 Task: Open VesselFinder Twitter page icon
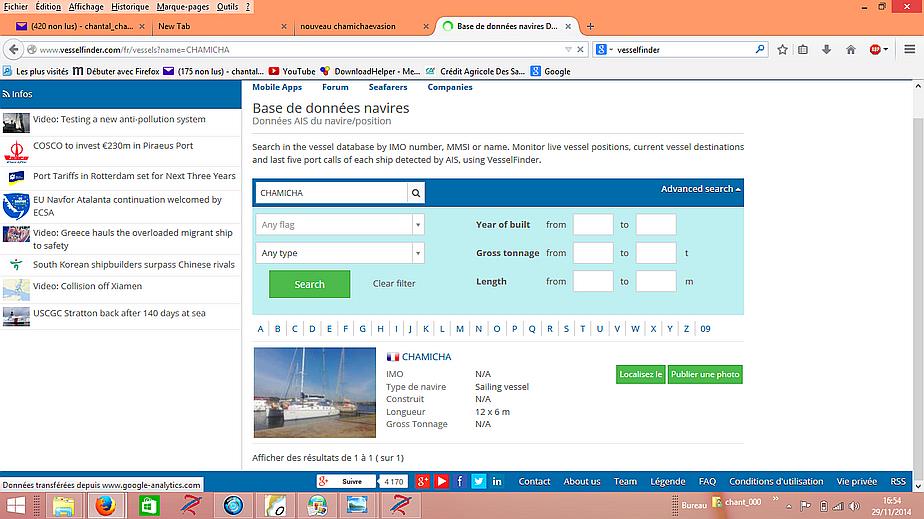pyautogui.click(x=478, y=481)
